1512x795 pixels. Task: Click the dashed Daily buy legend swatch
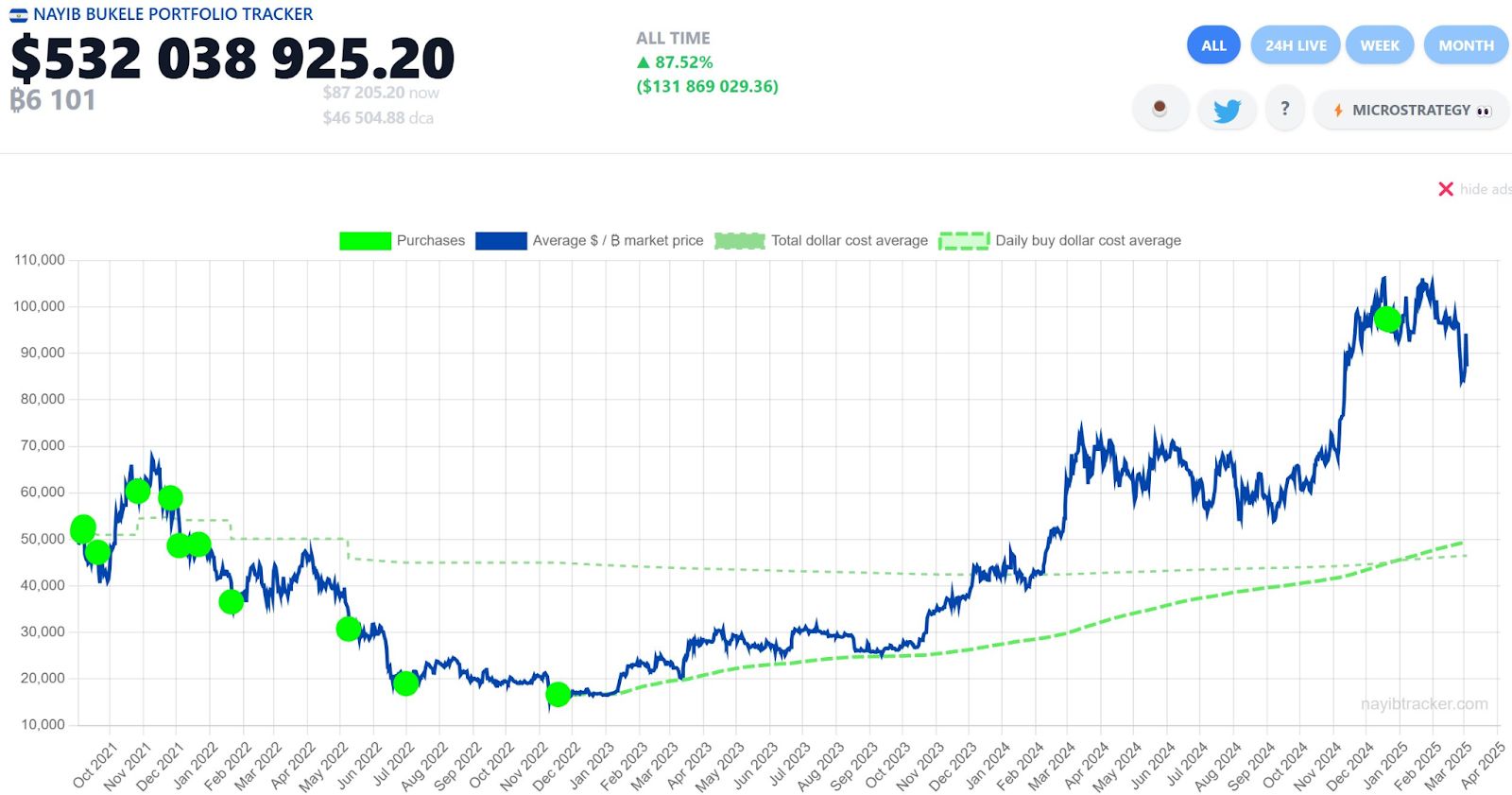click(x=964, y=241)
